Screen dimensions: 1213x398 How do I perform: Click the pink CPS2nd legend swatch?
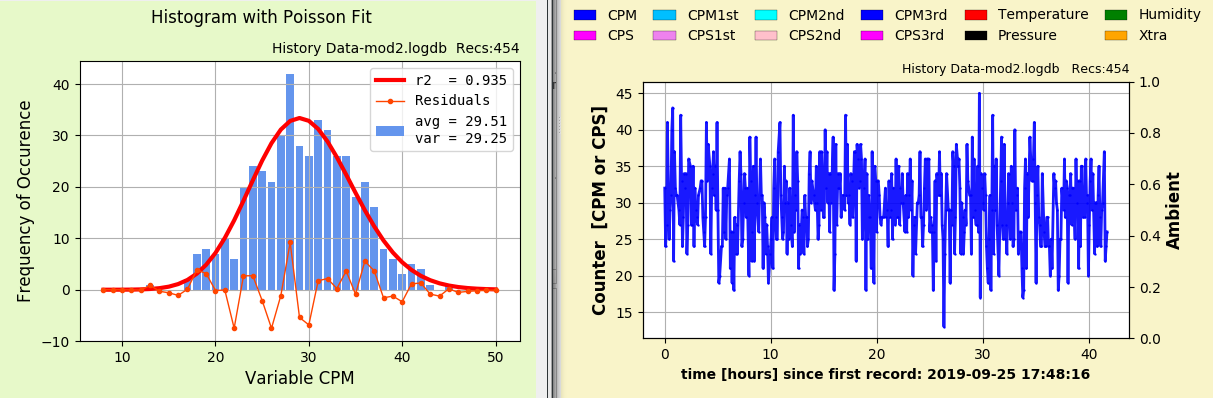pyautogui.click(x=765, y=35)
